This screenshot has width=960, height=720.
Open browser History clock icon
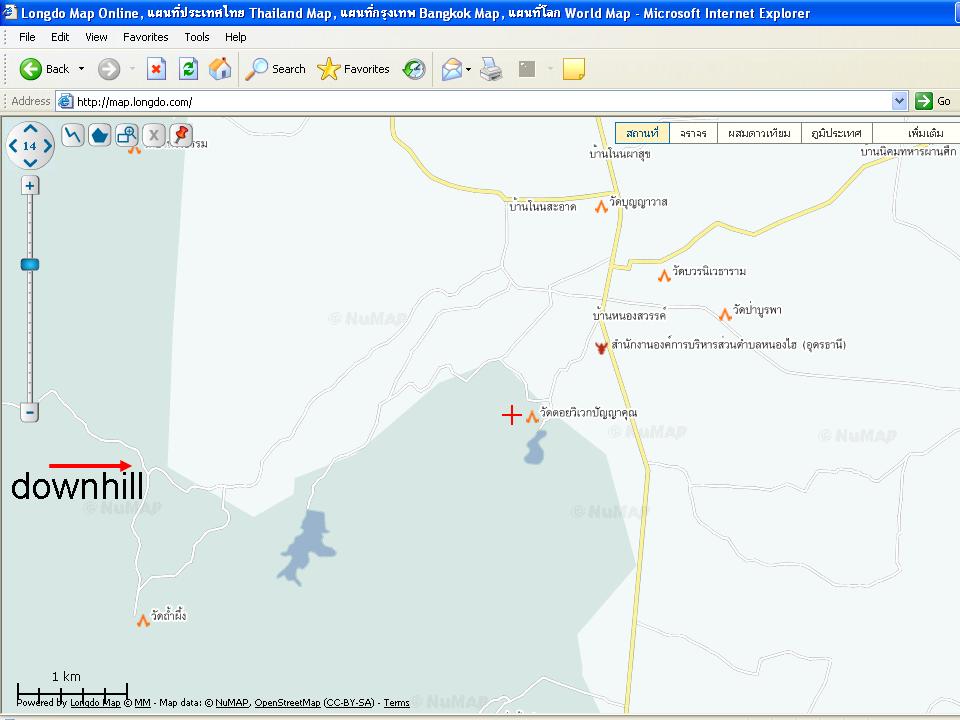tap(414, 69)
